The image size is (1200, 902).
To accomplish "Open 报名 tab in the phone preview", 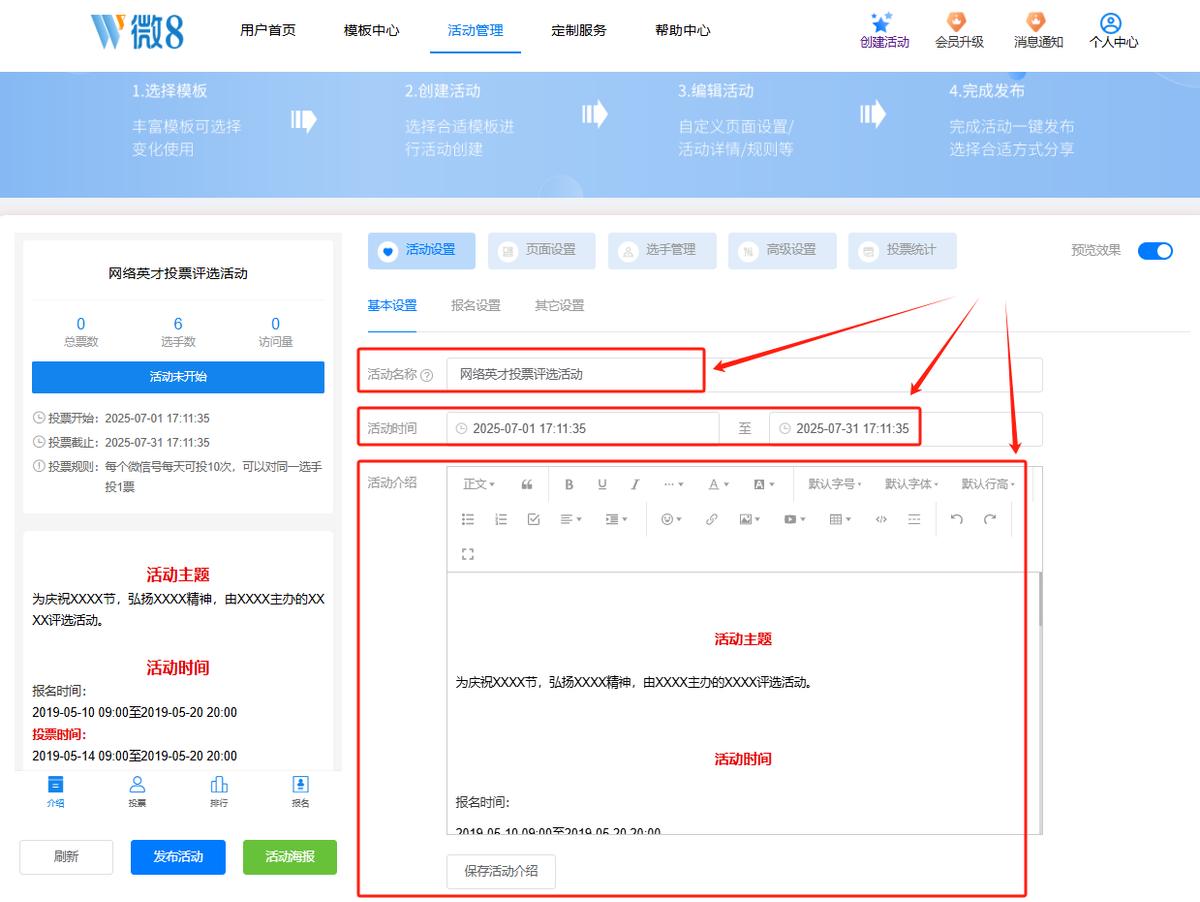I will click(300, 790).
